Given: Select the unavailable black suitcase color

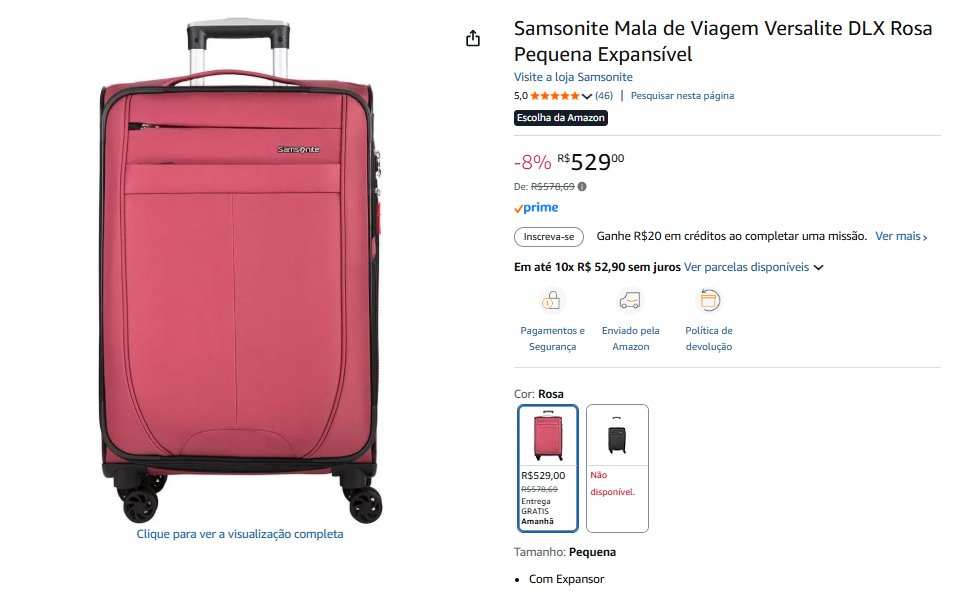Looking at the screenshot, I should click(x=617, y=468).
